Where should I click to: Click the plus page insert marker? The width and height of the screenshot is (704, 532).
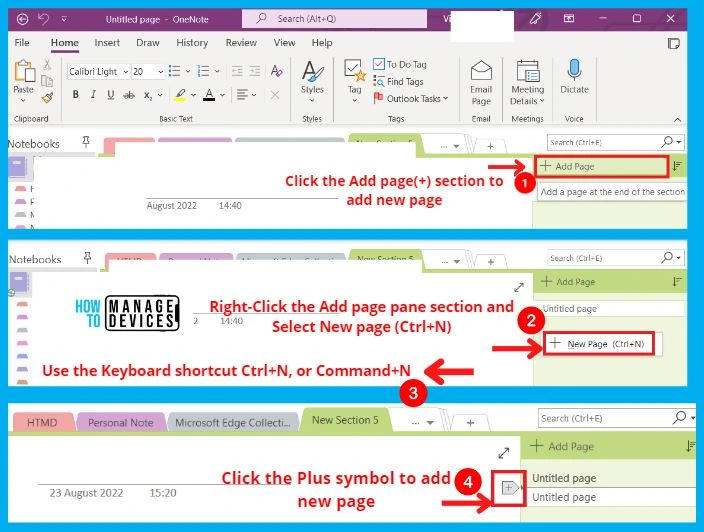coord(510,488)
